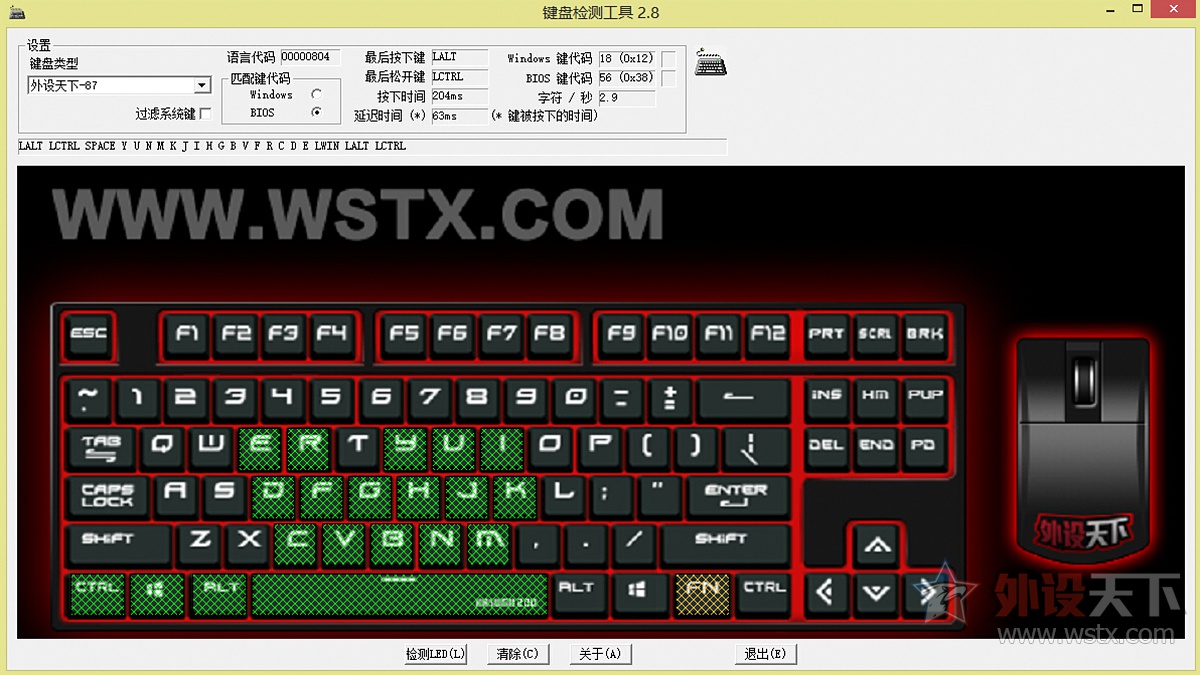Open the 键盘类型 dropdown showing 外设天下-87

click(119, 86)
